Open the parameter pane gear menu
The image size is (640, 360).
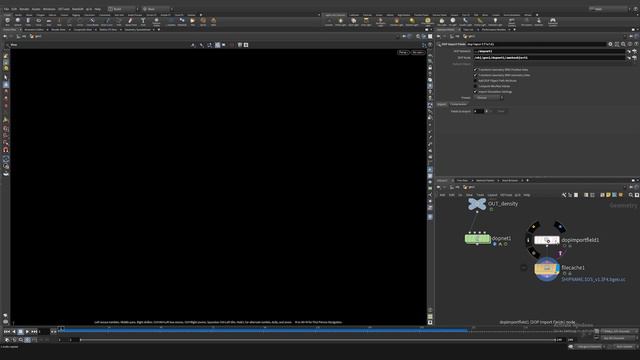pos(610,44)
